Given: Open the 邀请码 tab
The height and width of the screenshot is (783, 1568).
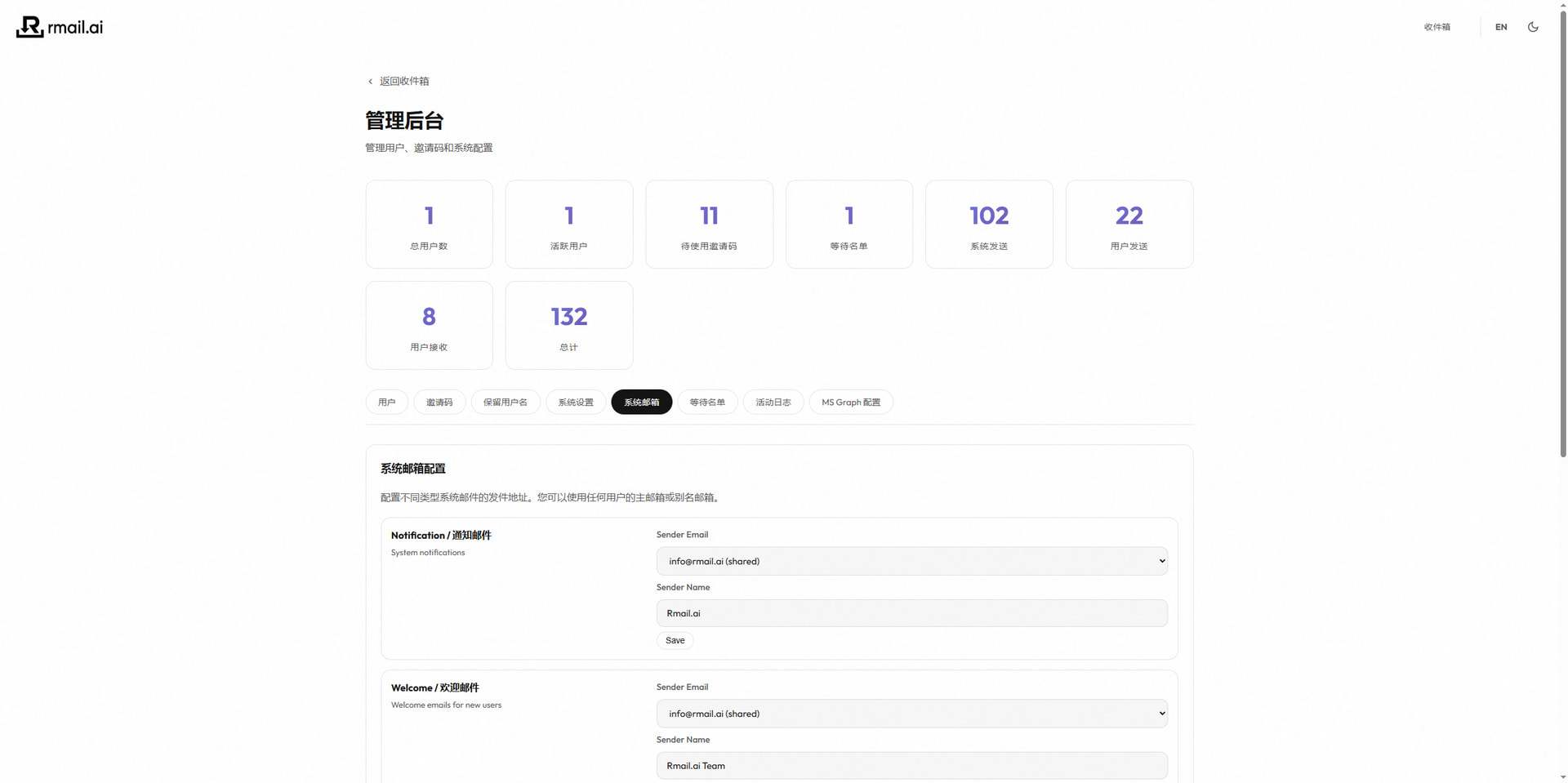Looking at the screenshot, I should 439,402.
